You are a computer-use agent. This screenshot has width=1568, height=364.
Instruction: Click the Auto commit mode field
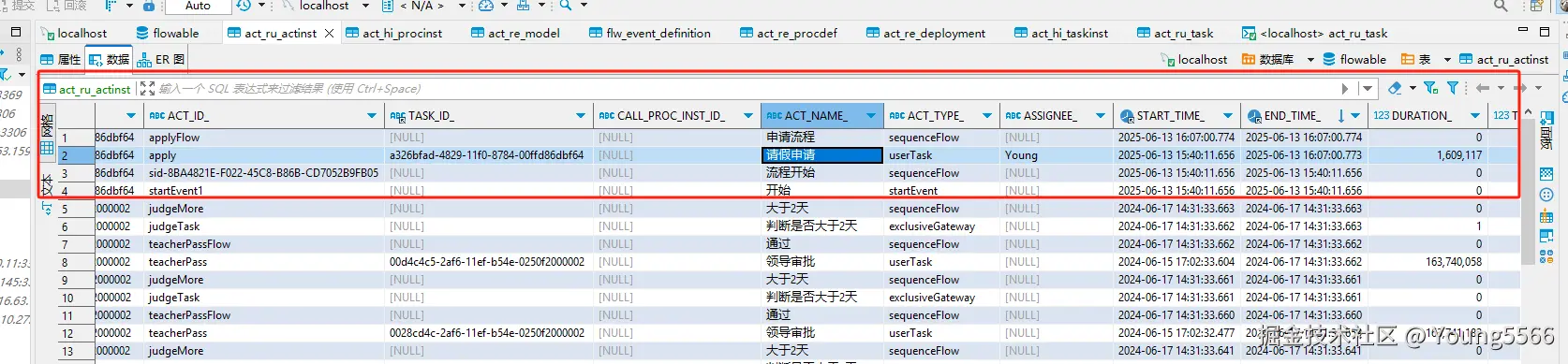(x=198, y=6)
